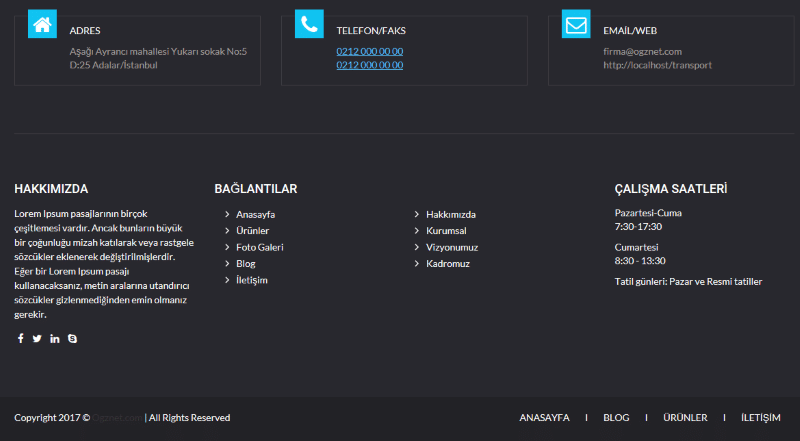The width and height of the screenshot is (800, 441).
Task: Open Anasayfa in Bağlantılar list
Action: [255, 215]
